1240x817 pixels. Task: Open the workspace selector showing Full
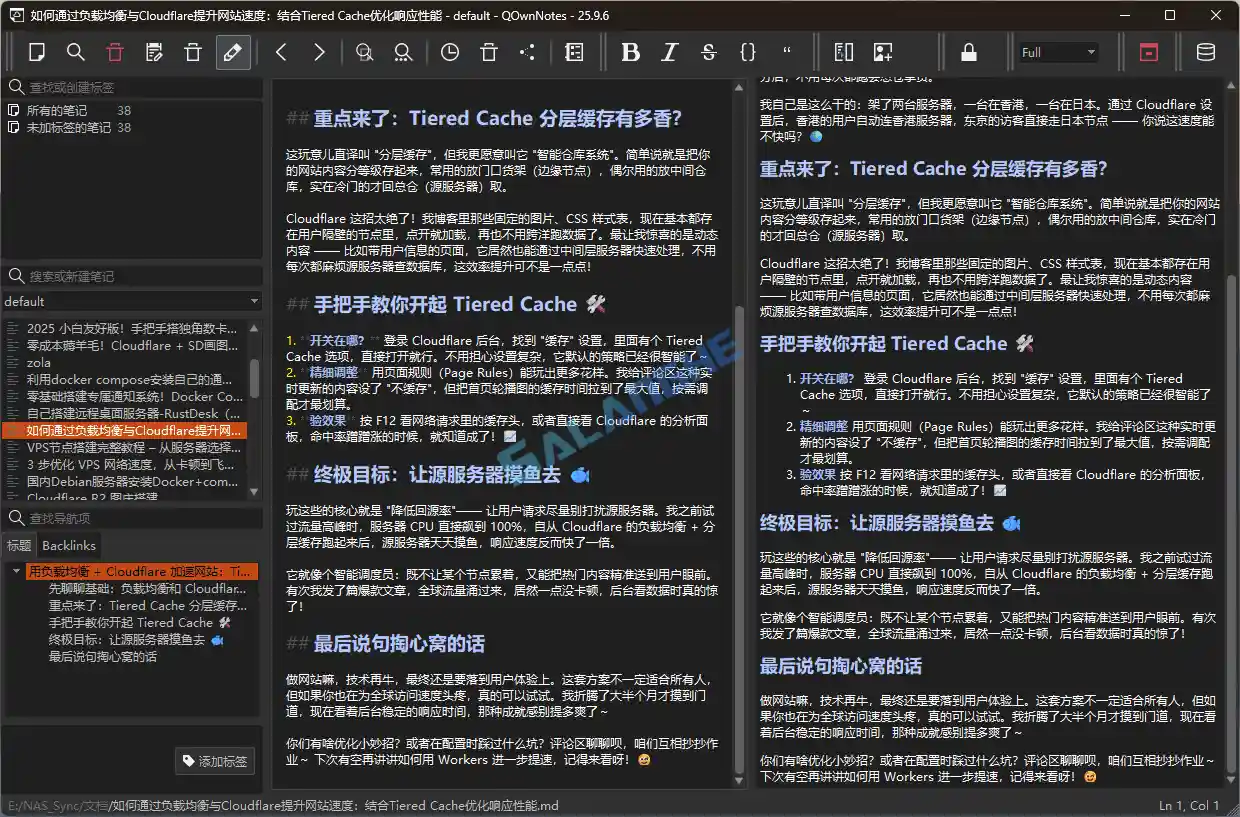(x=1058, y=51)
